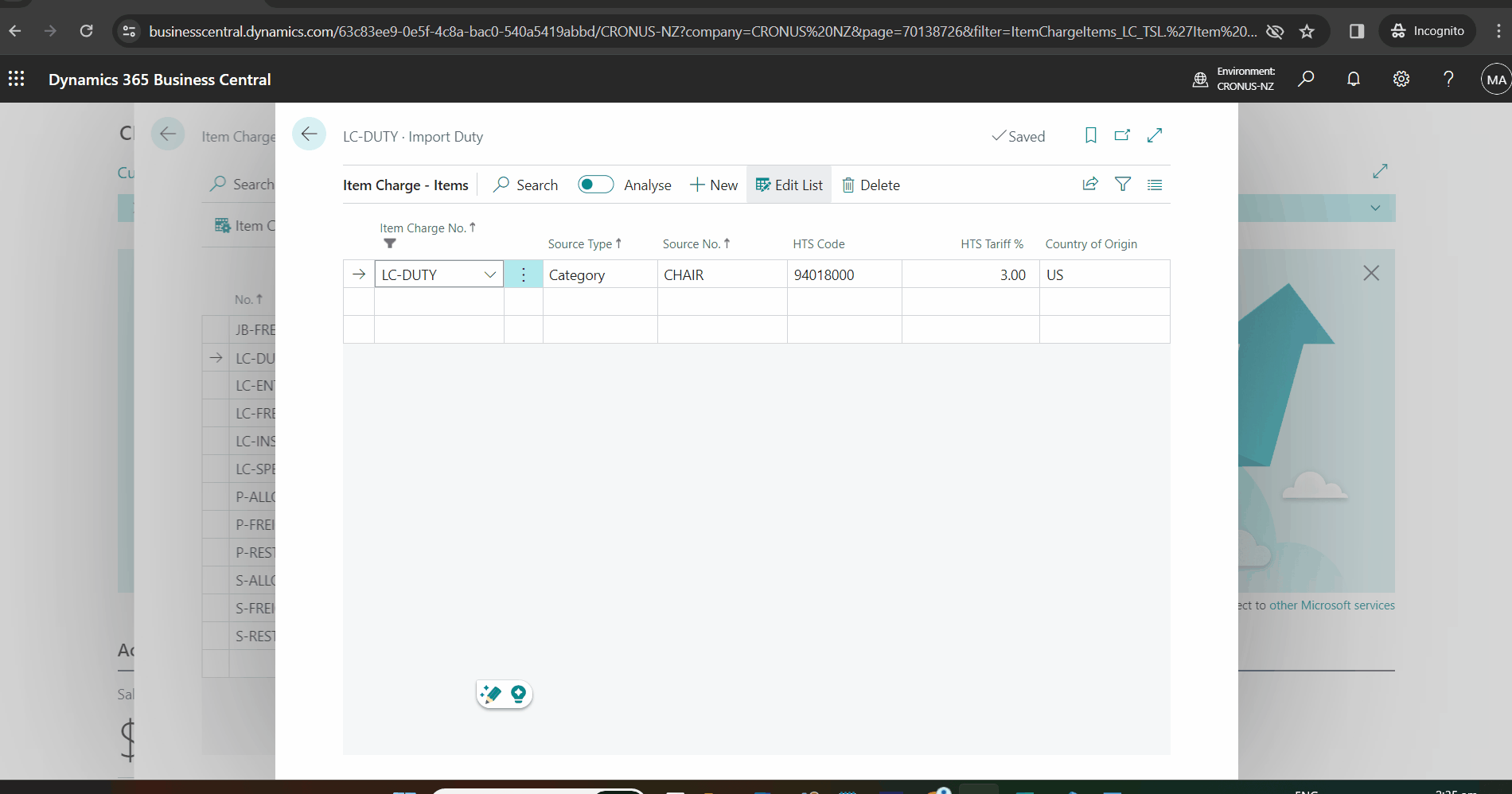Open Copilot draft with pencil icon

490,694
